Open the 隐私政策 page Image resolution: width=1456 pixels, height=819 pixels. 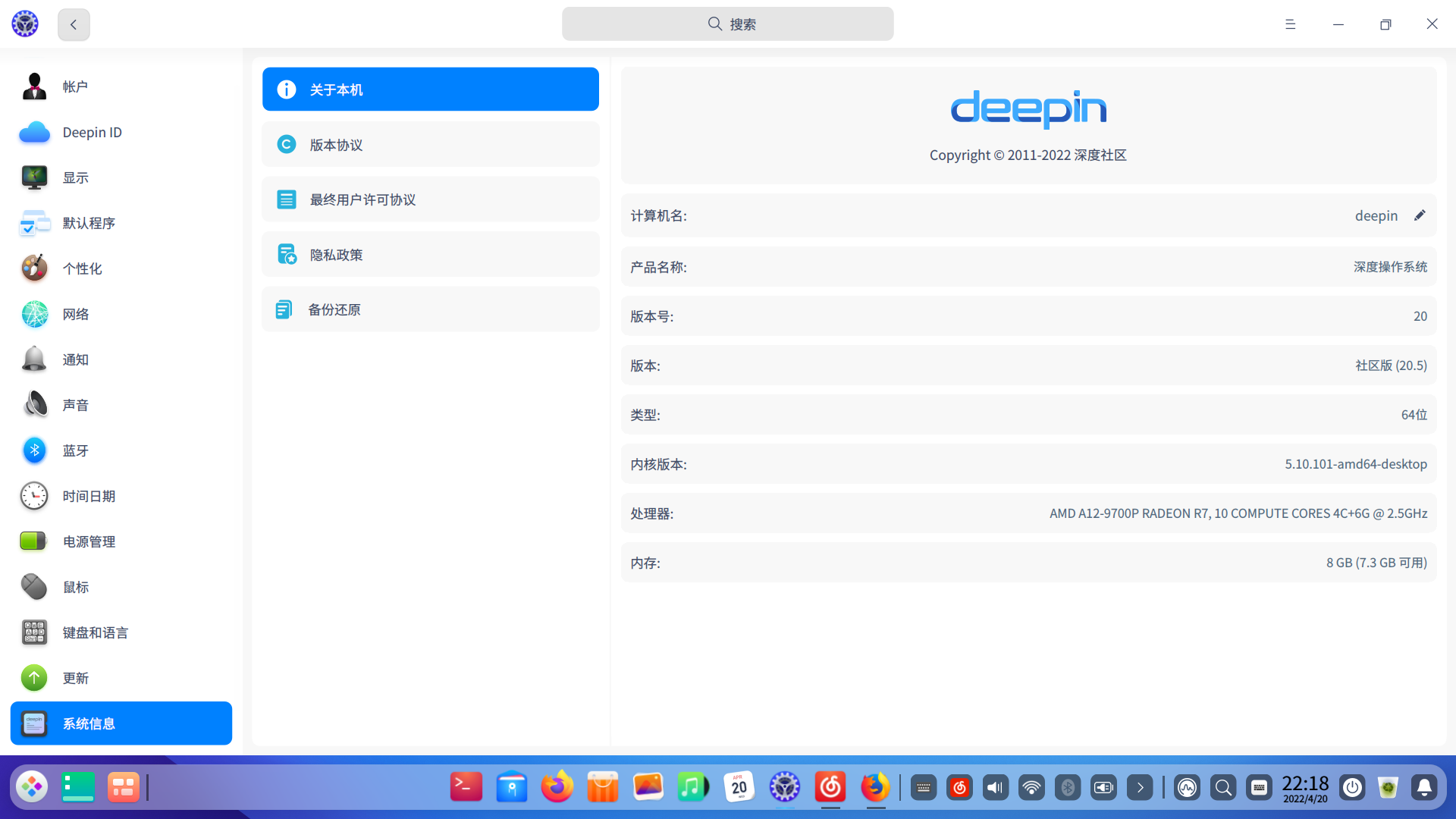point(430,254)
